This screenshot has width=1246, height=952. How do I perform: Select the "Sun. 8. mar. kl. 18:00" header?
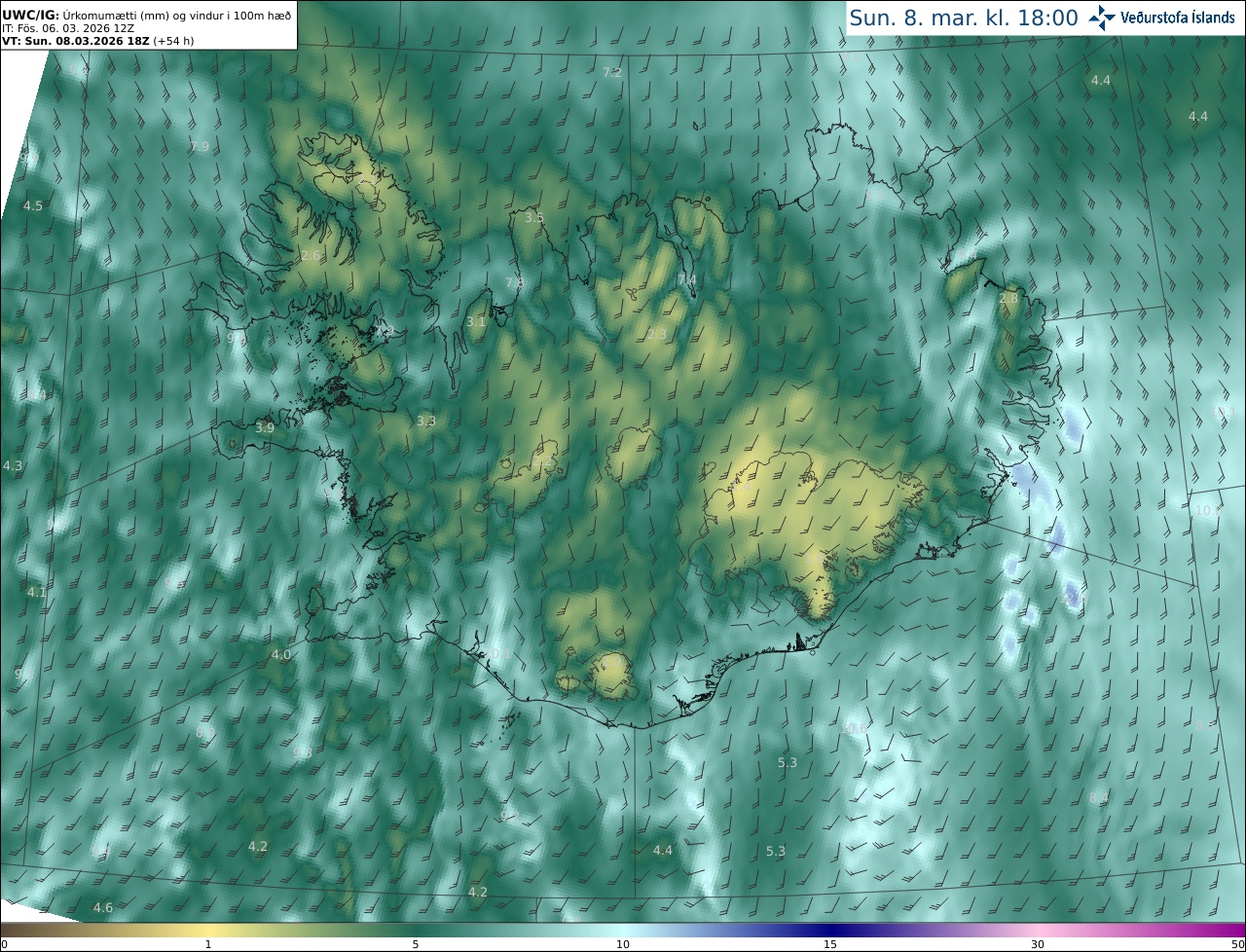964,18
